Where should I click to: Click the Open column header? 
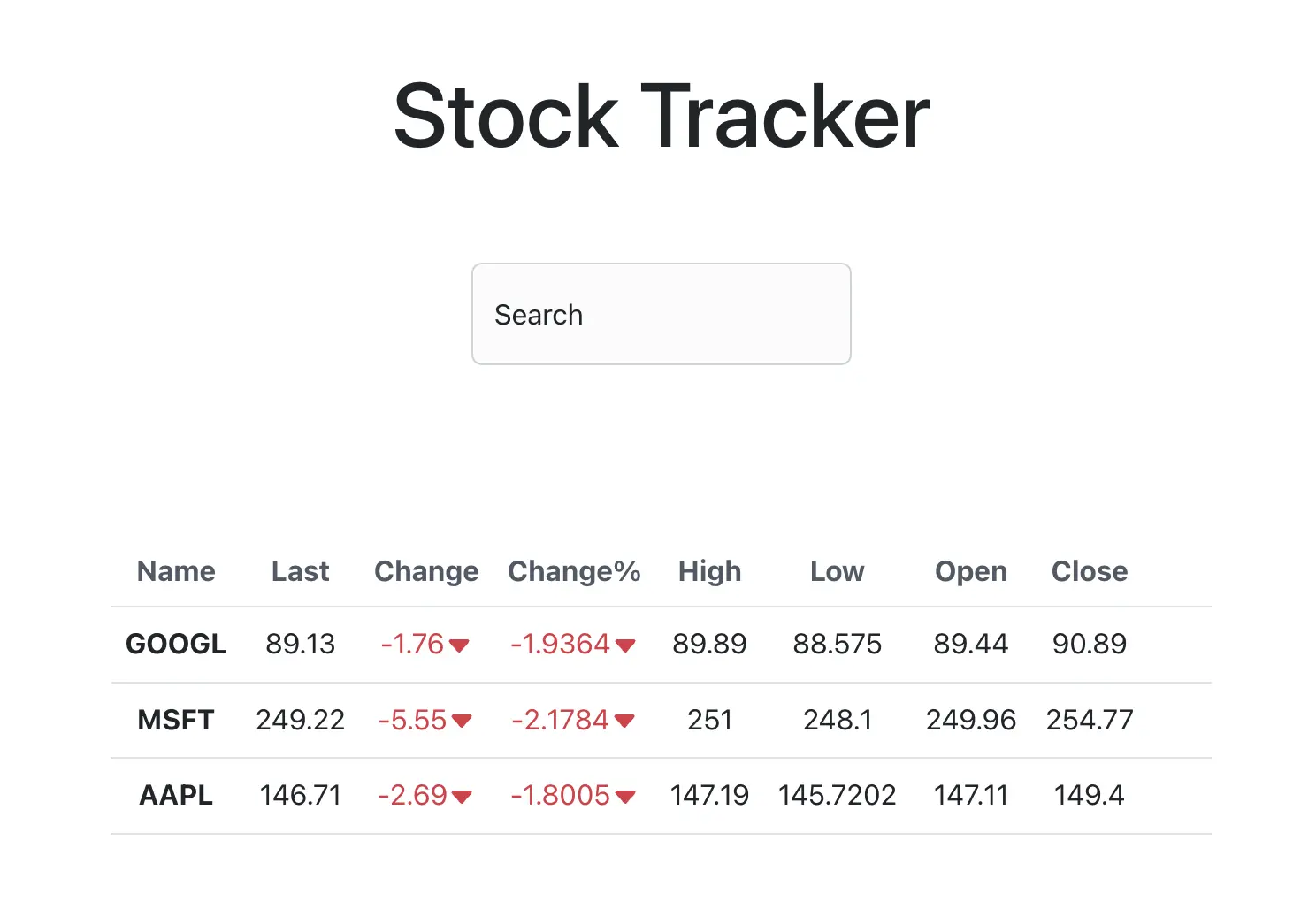coord(971,571)
